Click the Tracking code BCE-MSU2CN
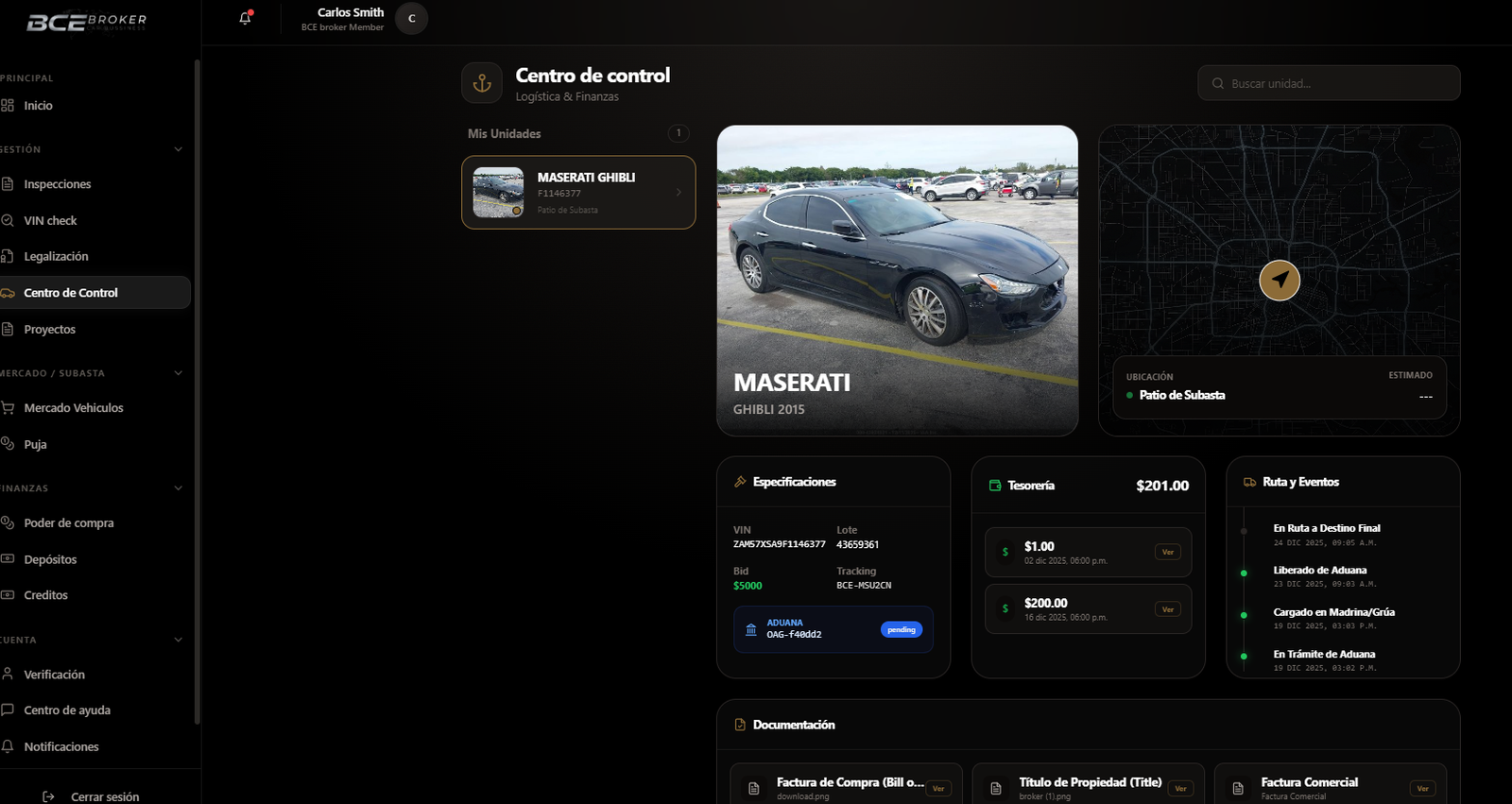The width and height of the screenshot is (1512, 804). tap(864, 586)
